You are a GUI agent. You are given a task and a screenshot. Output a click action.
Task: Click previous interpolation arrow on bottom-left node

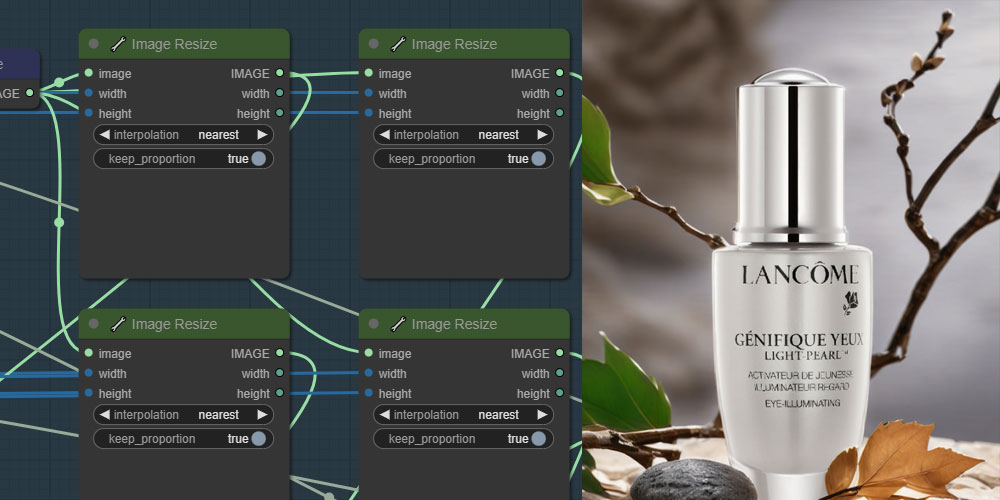pyautogui.click(x=105, y=415)
